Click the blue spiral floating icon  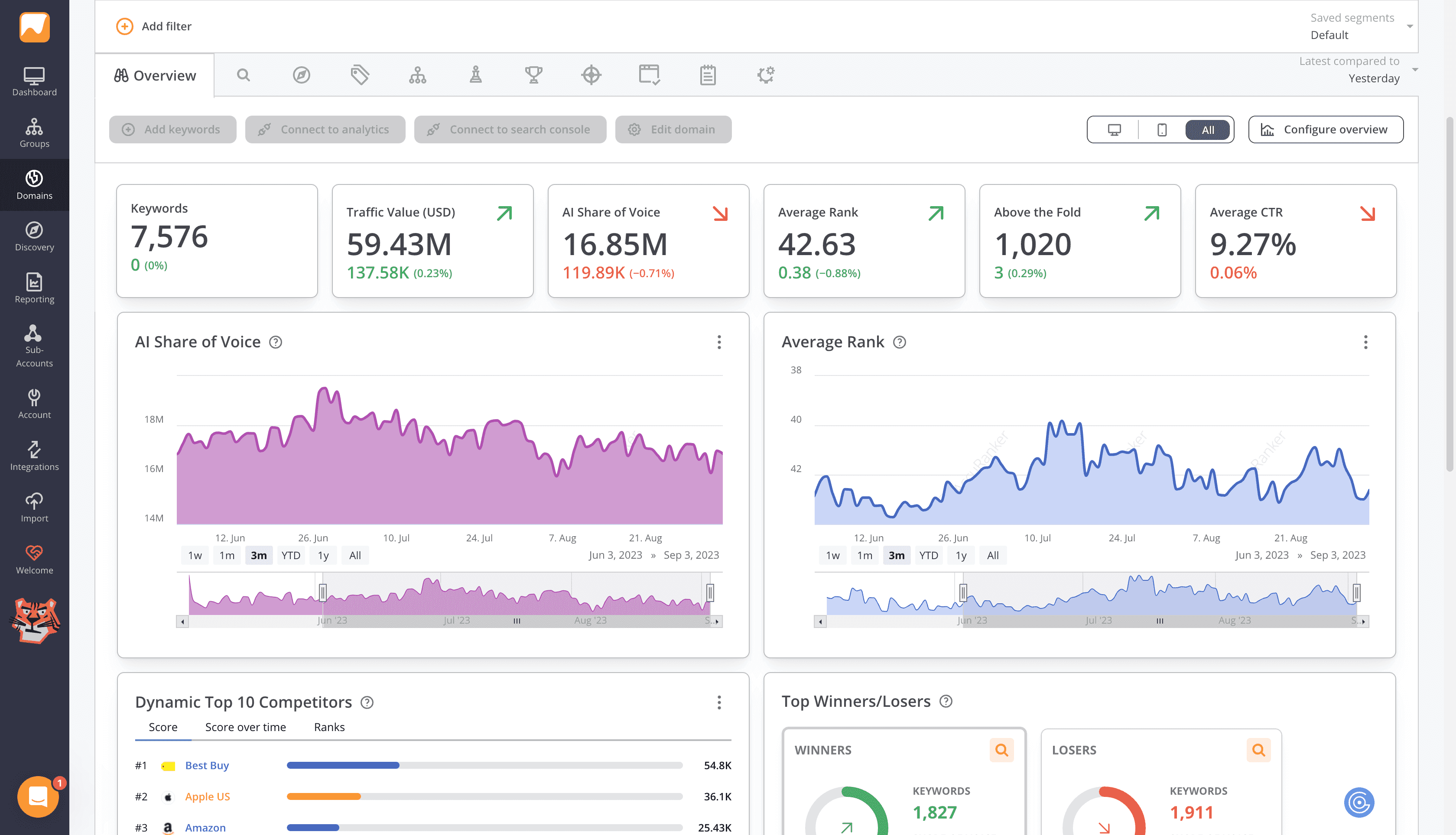coord(1359,803)
